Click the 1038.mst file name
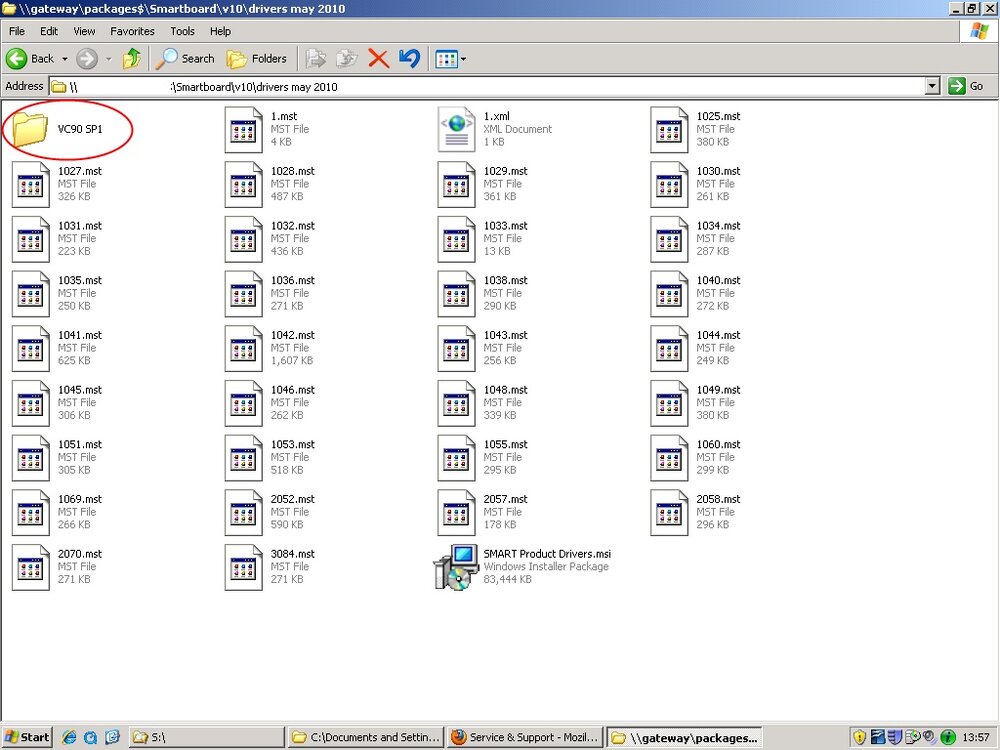The height and width of the screenshot is (750, 1000). coord(505,281)
